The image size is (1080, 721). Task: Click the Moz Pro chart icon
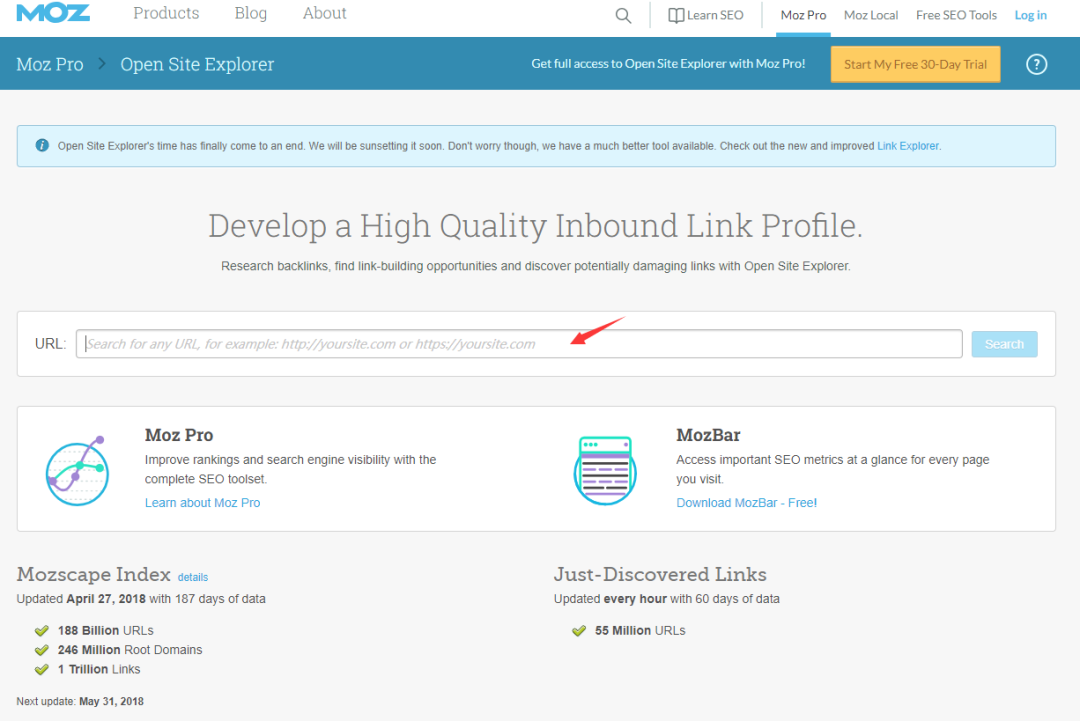76,469
